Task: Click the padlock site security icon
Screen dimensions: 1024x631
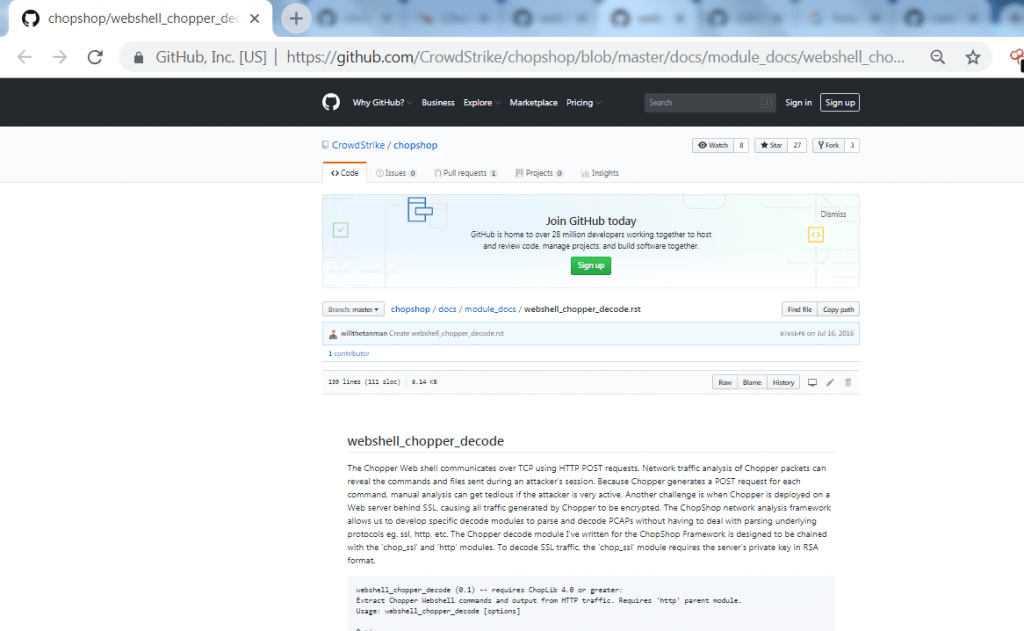Action: point(138,57)
